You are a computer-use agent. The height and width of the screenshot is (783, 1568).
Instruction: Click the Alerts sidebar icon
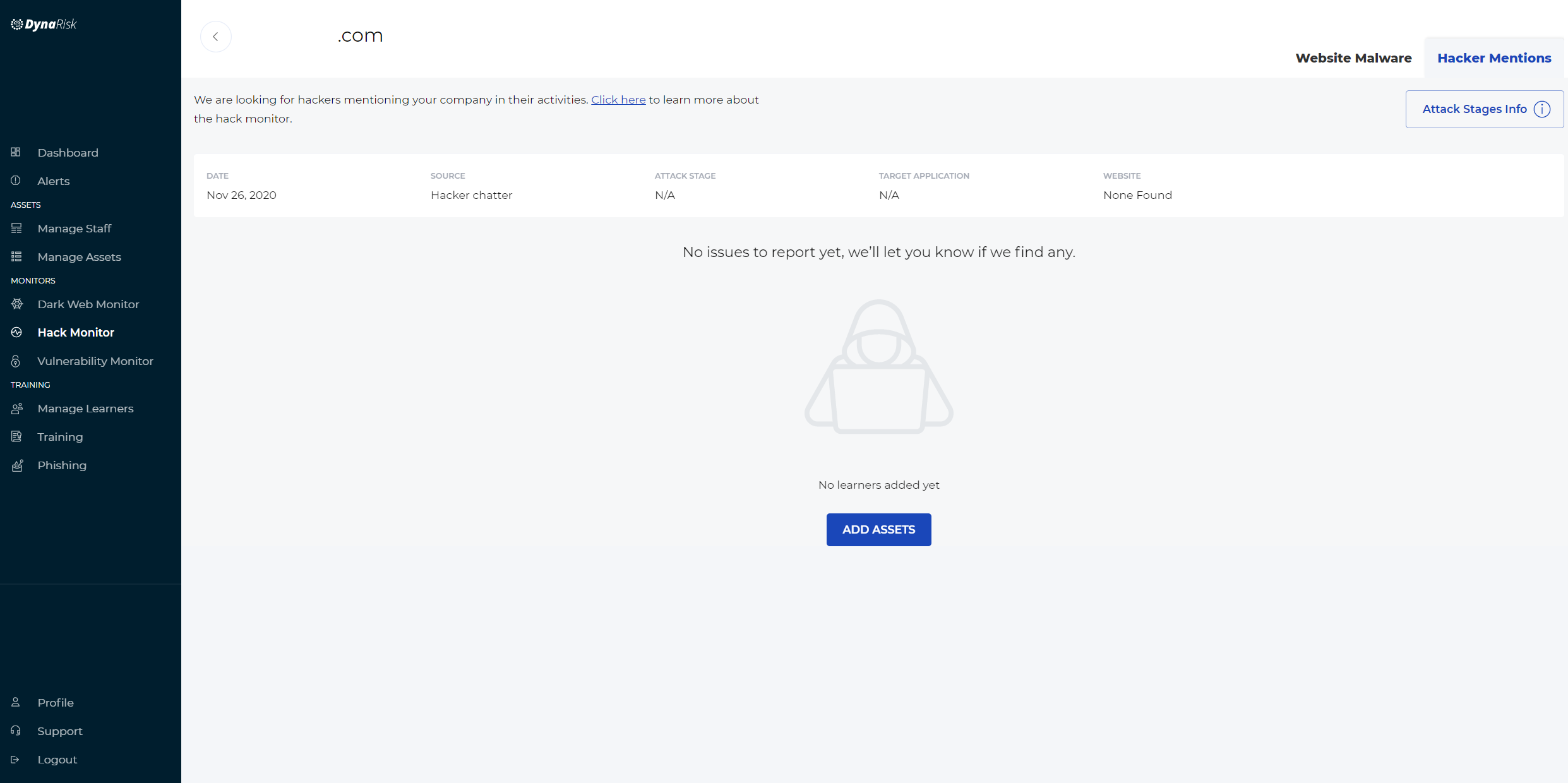(x=16, y=181)
